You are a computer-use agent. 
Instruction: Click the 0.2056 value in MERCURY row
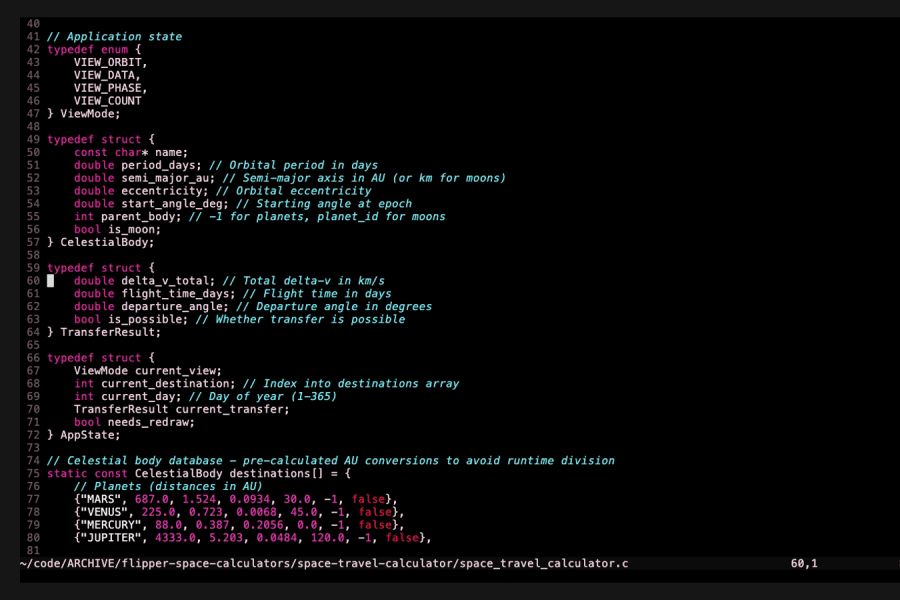[263, 525]
